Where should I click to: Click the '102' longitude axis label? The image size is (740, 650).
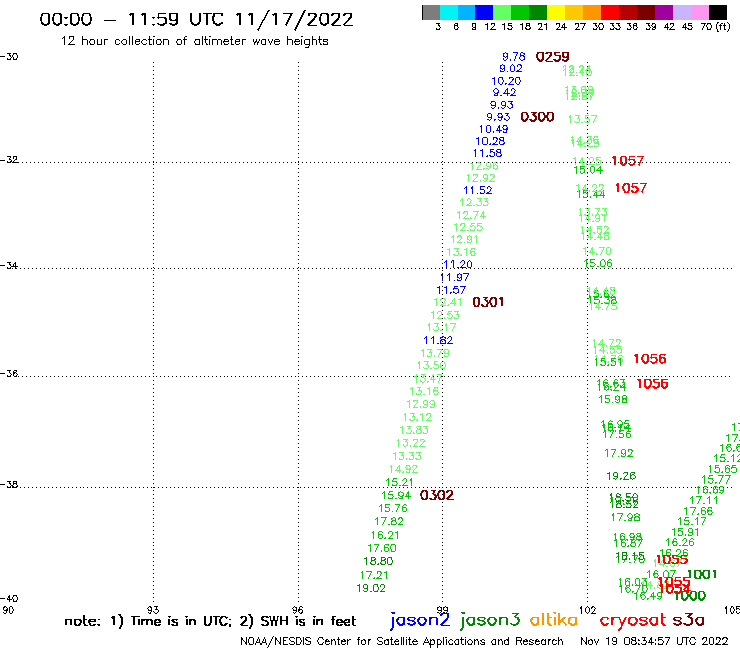588,610
